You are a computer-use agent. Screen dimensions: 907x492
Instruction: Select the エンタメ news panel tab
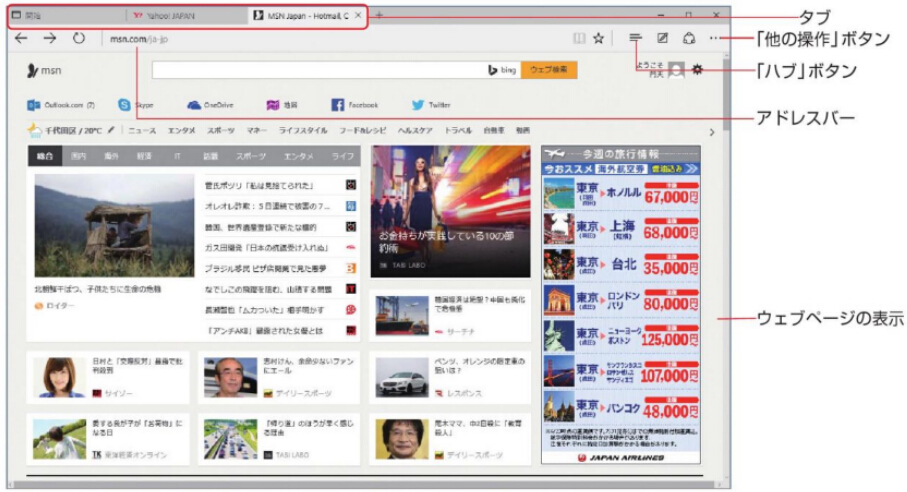[298, 156]
